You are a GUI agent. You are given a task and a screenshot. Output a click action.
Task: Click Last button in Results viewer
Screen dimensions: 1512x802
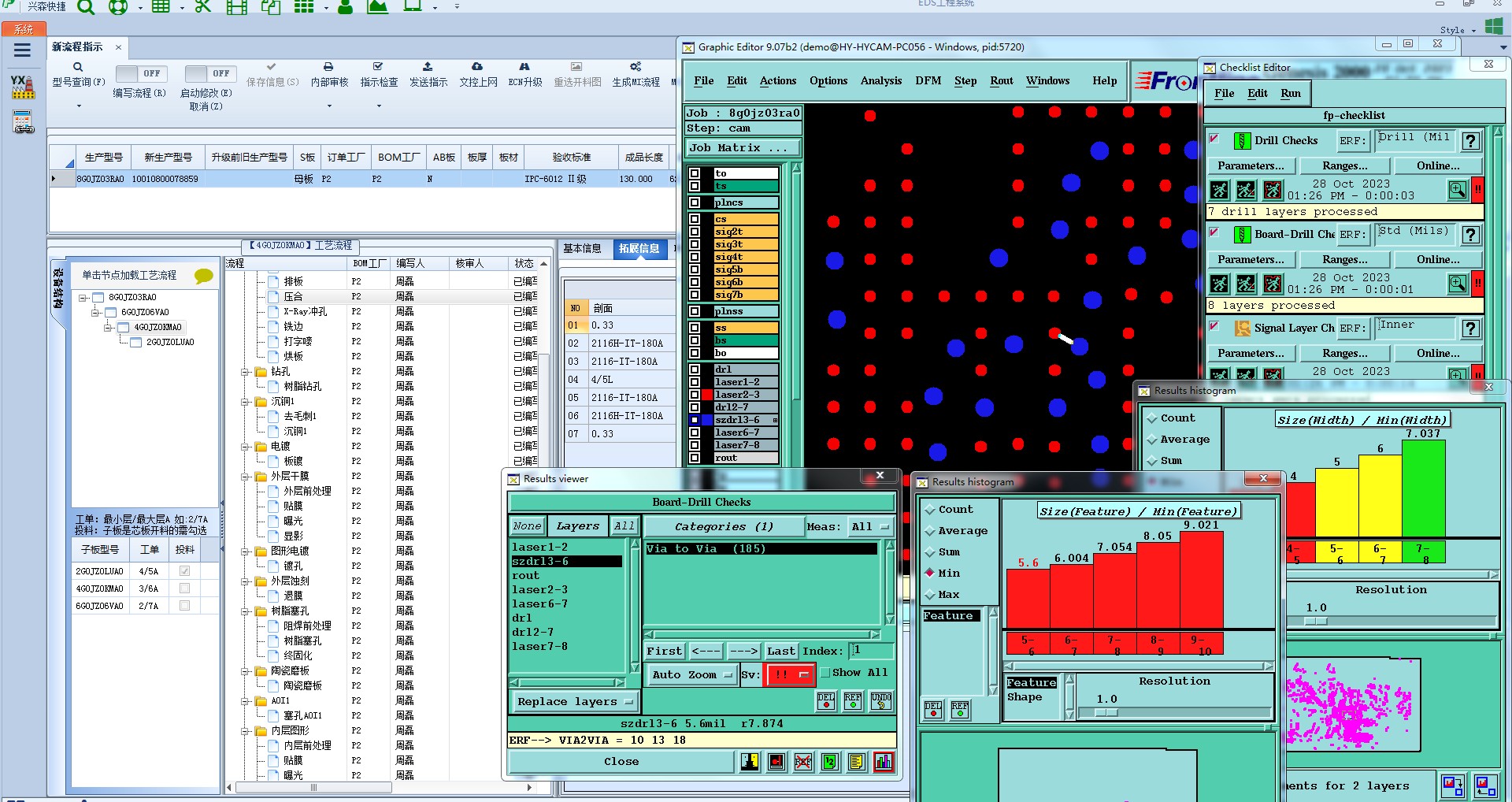[x=780, y=652]
